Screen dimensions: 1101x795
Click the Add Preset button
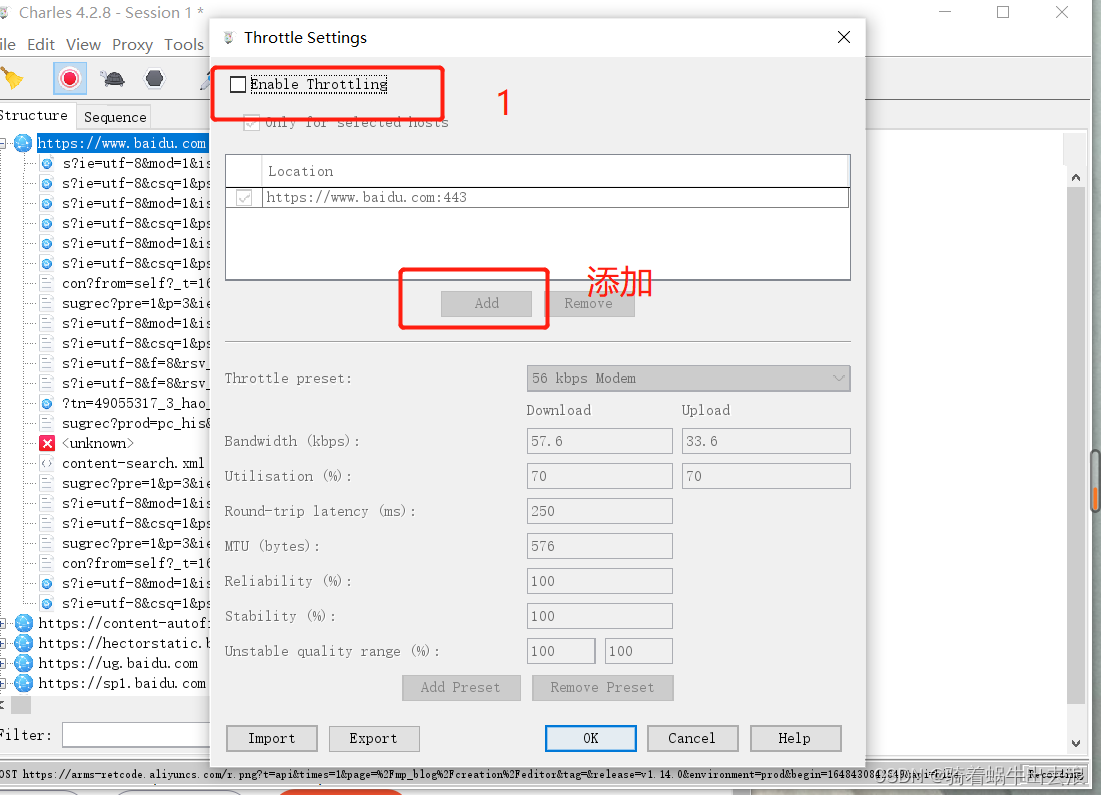pos(461,688)
